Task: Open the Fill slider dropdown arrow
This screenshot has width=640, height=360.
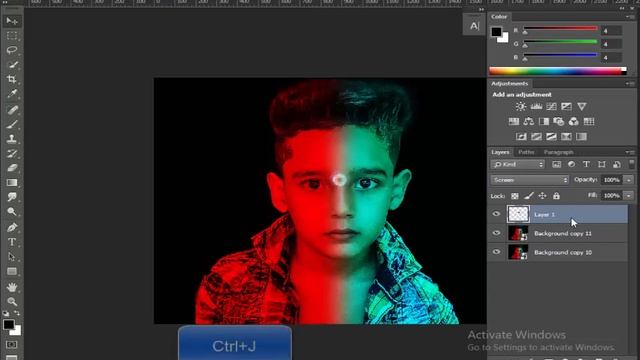Action: pyautogui.click(x=629, y=196)
